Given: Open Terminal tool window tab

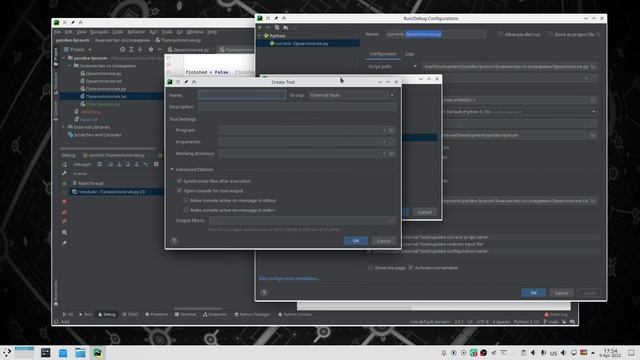Looking at the screenshot, I should point(185,314).
